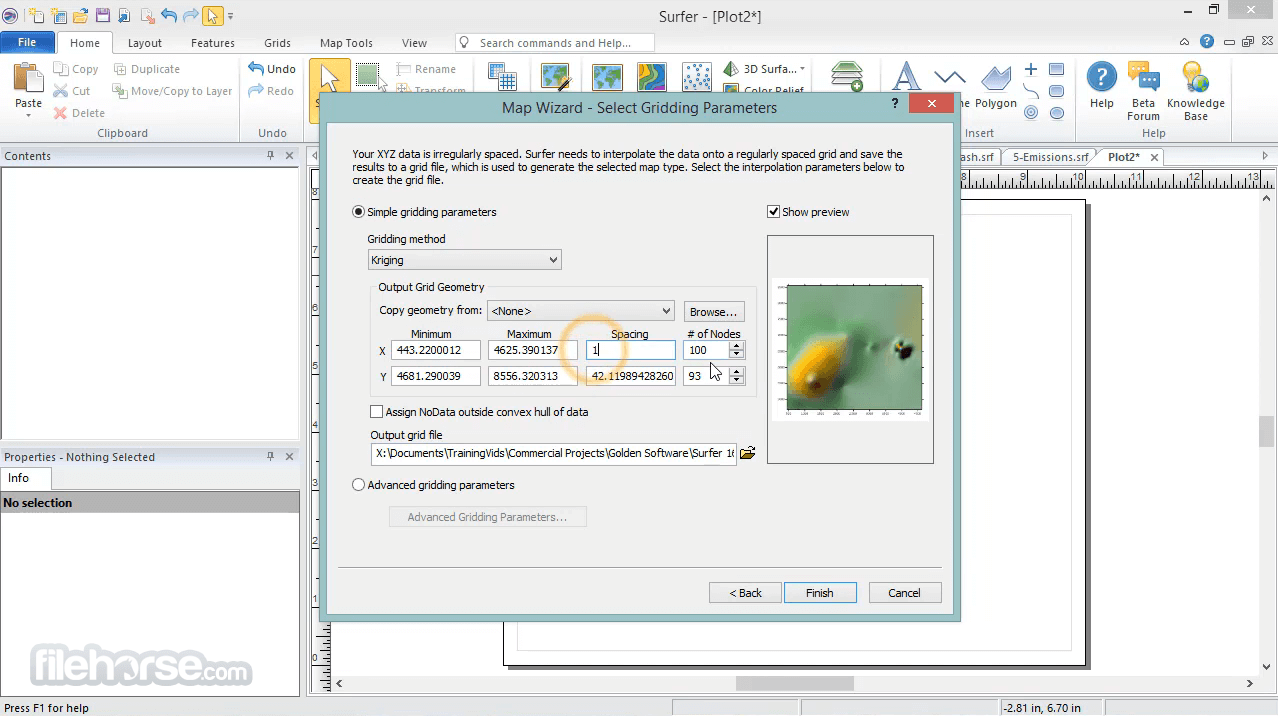
Task: Click the Export icon in the quick access toolbar
Action: tap(147, 16)
